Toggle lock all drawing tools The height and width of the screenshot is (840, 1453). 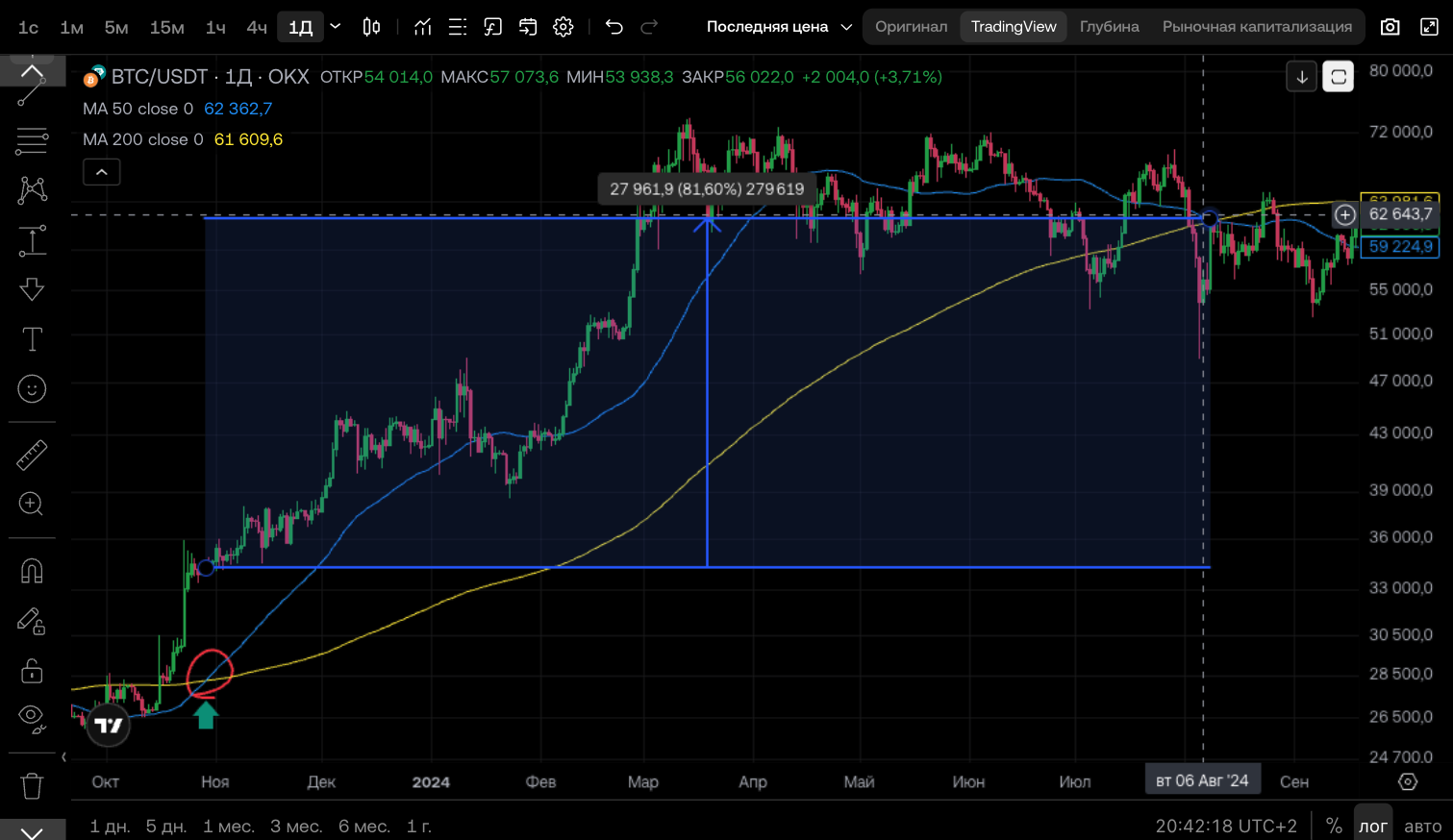coord(32,670)
